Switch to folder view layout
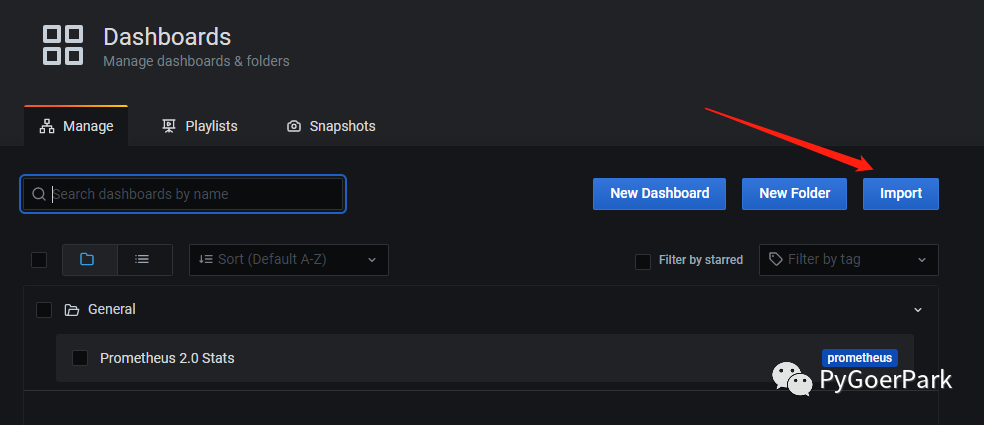The height and width of the screenshot is (425, 984). tap(87, 259)
